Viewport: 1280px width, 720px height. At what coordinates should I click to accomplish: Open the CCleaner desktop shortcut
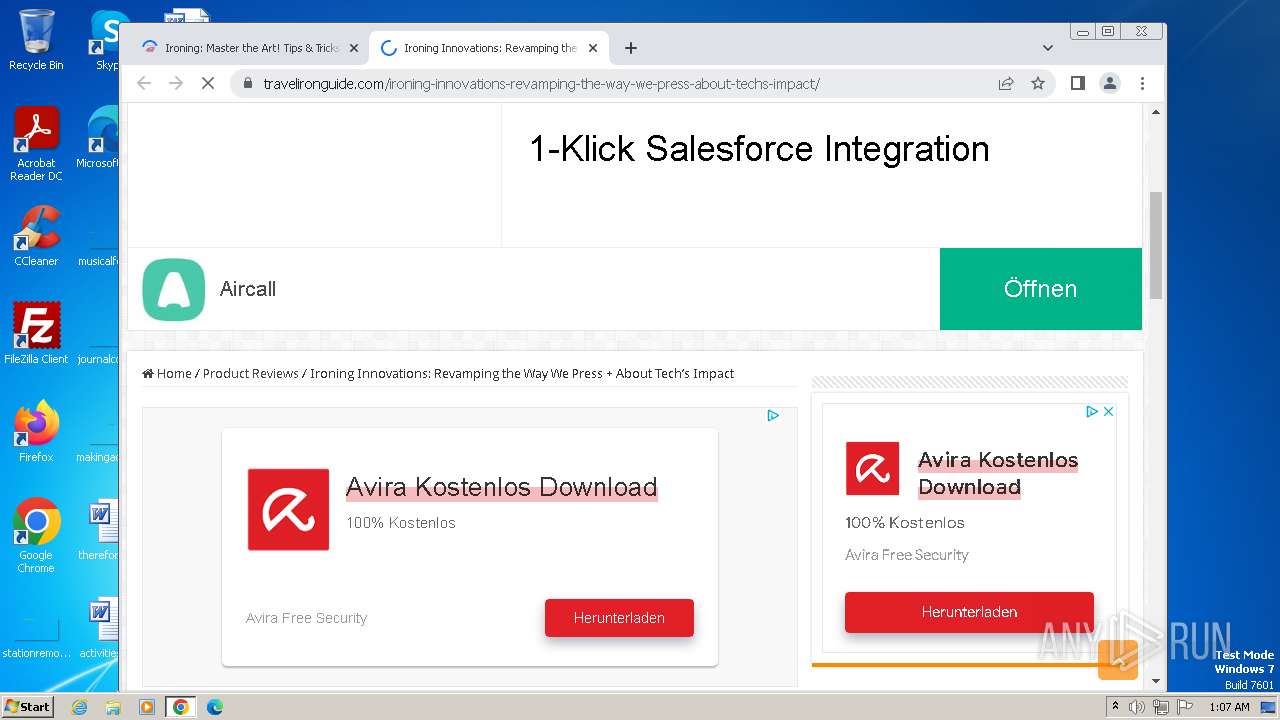click(x=36, y=236)
